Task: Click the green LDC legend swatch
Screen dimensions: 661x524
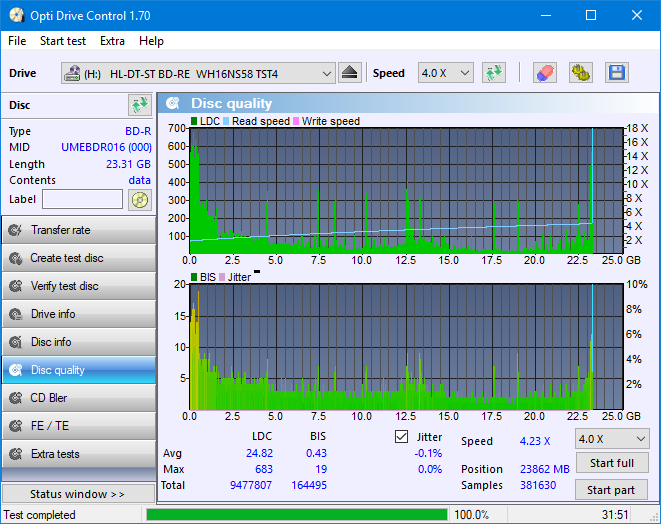Action: point(194,121)
